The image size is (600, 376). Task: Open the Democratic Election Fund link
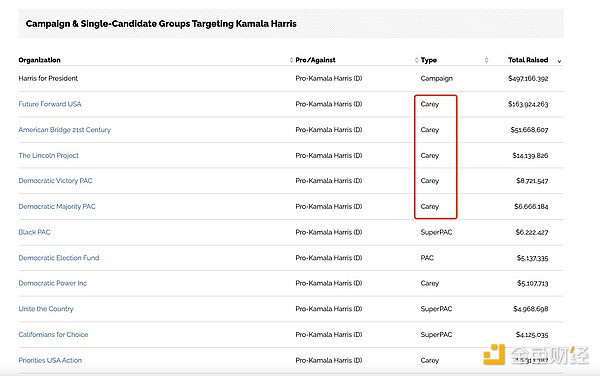(x=59, y=258)
